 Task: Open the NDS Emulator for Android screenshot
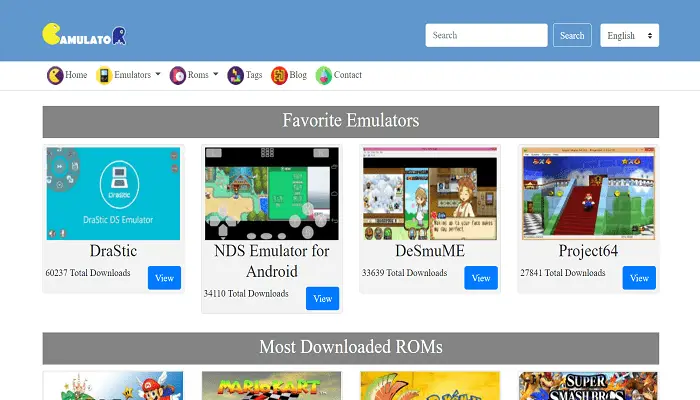[271, 194]
